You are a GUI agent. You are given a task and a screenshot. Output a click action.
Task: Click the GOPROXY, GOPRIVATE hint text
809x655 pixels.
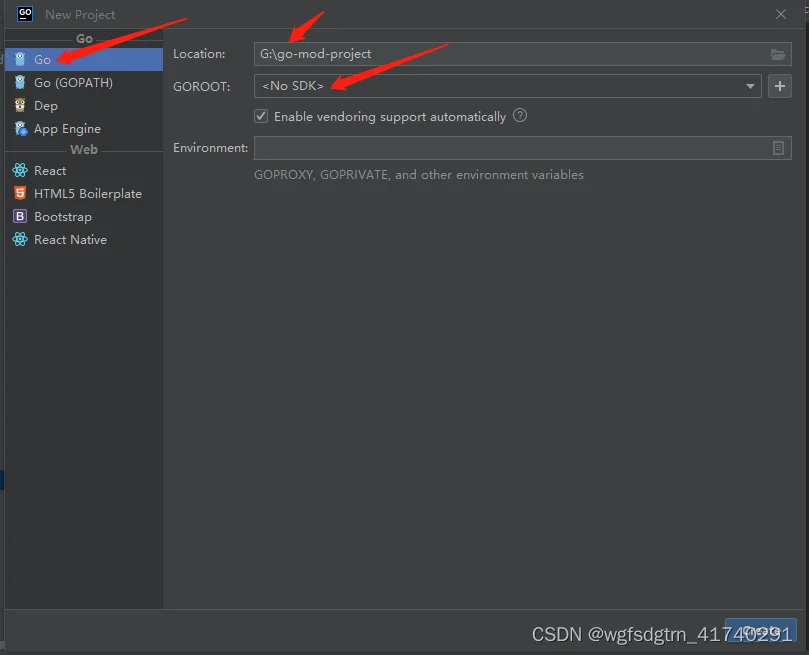point(419,175)
